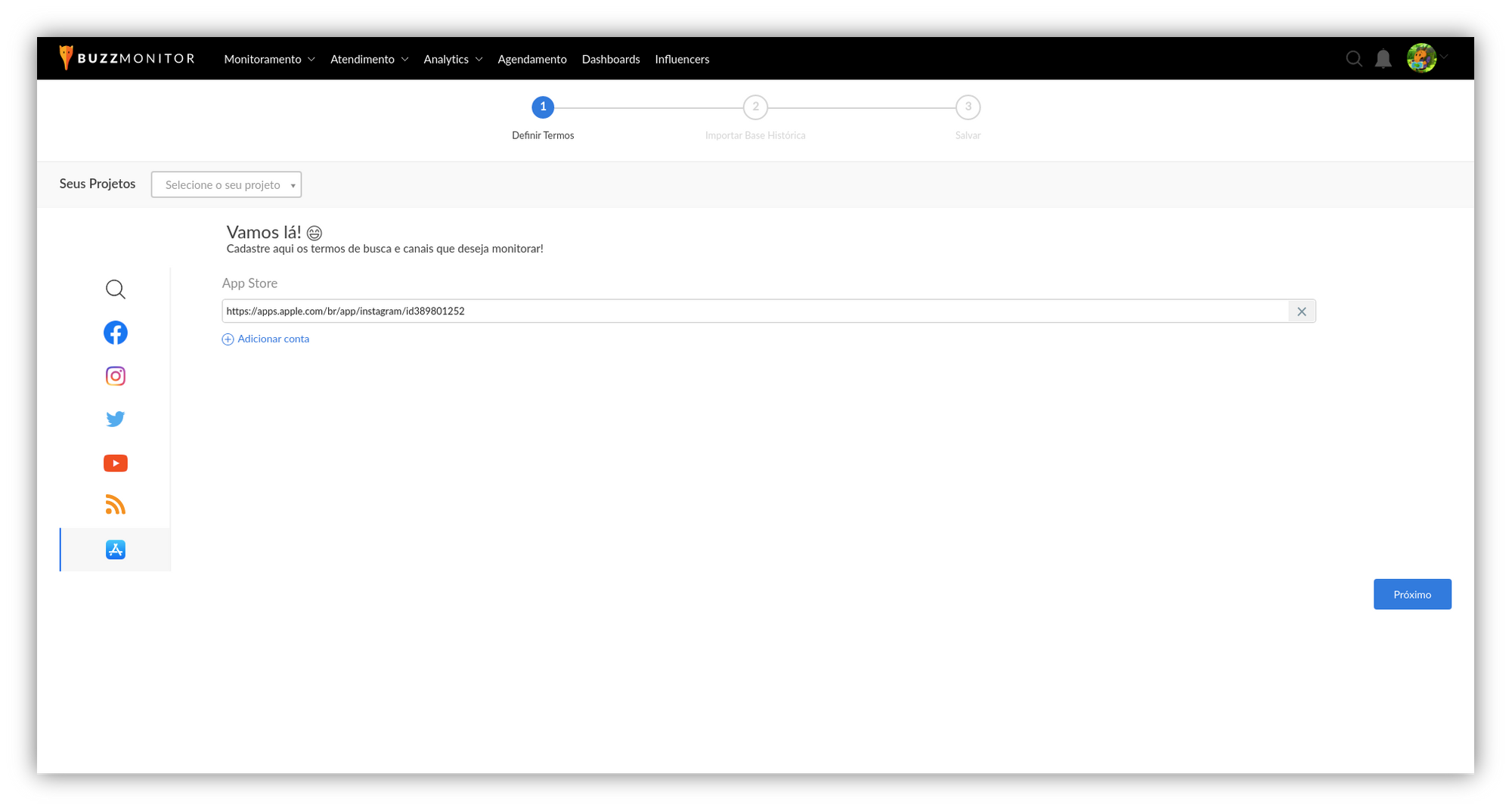1512x811 pixels.
Task: Open notifications bell icon
Action: (1383, 59)
